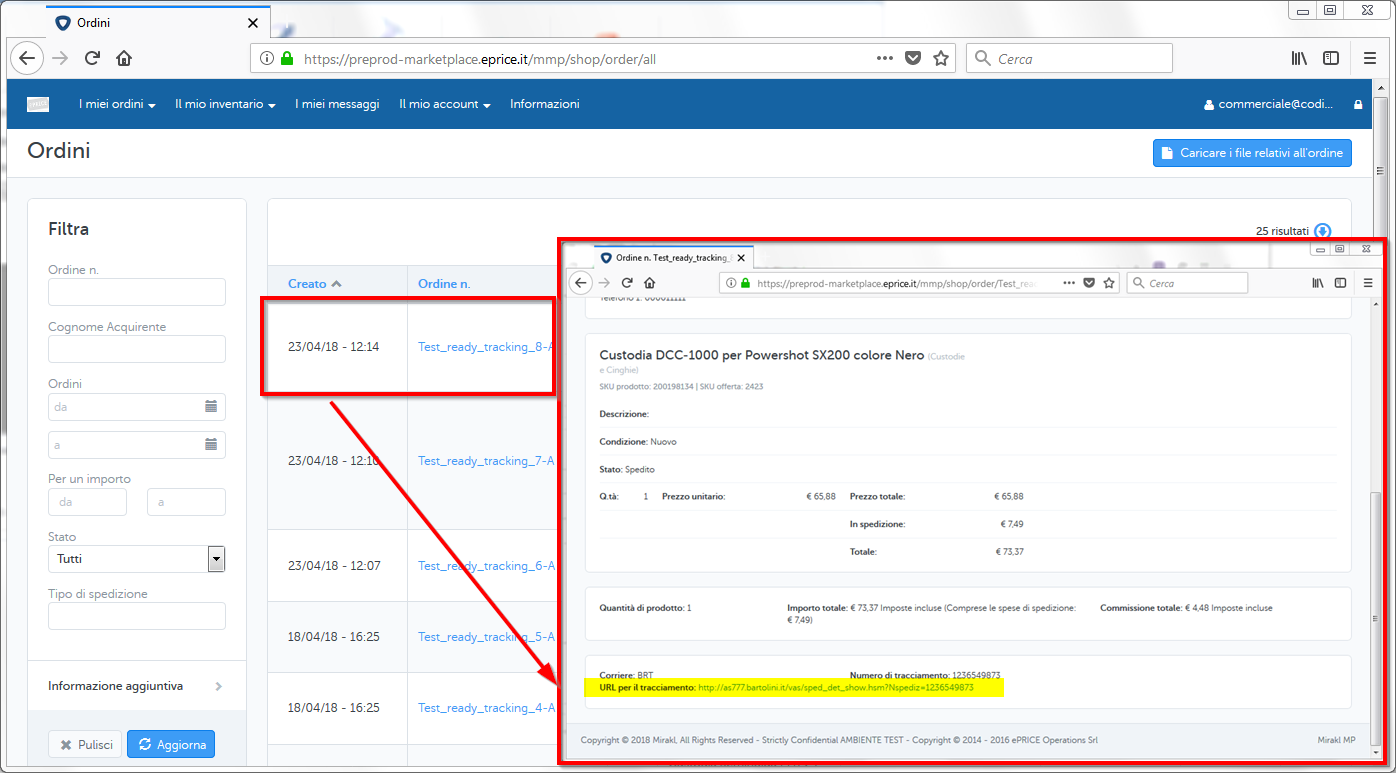The width and height of the screenshot is (1396, 773).
Task: Save order detail page to Pocket
Action: point(1090,283)
